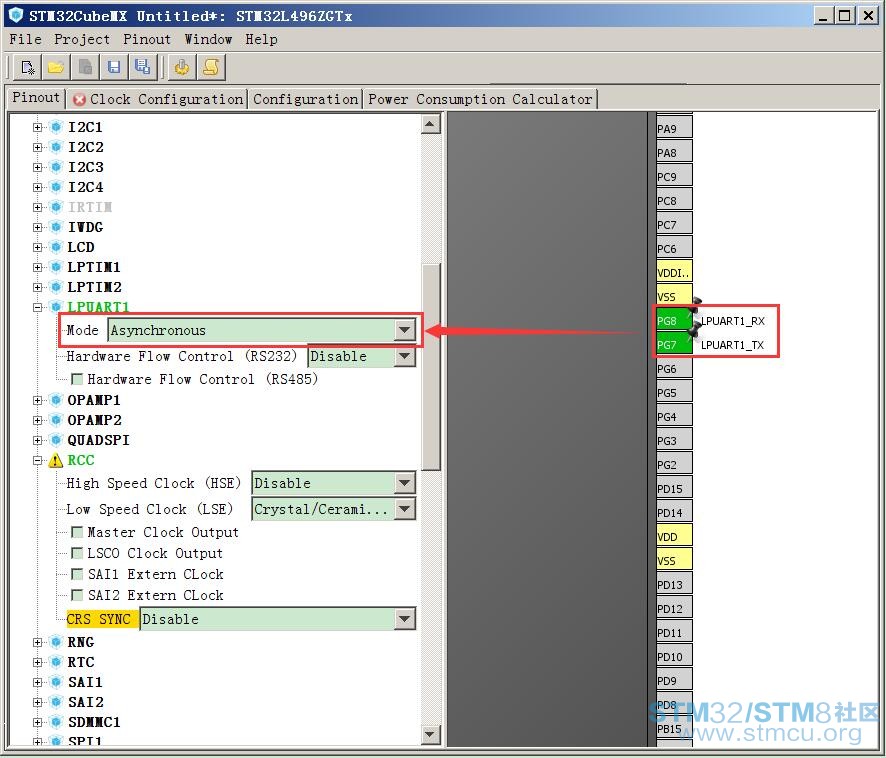886x758 pixels.
Task: Select the Pinout tab
Action: pyautogui.click(x=36, y=98)
